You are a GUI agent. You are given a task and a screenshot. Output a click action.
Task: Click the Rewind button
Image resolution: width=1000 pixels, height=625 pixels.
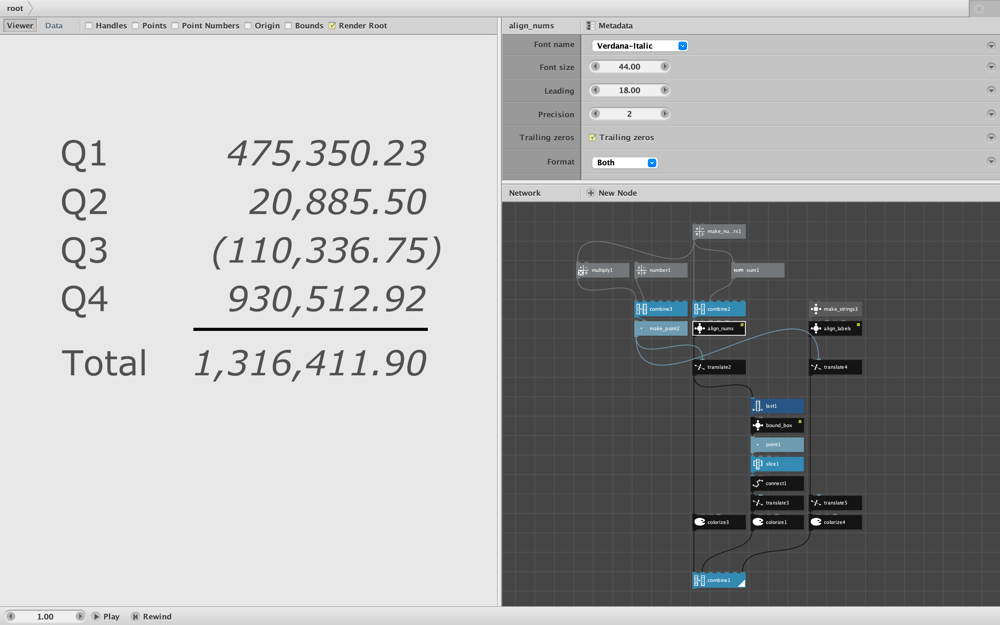point(151,616)
